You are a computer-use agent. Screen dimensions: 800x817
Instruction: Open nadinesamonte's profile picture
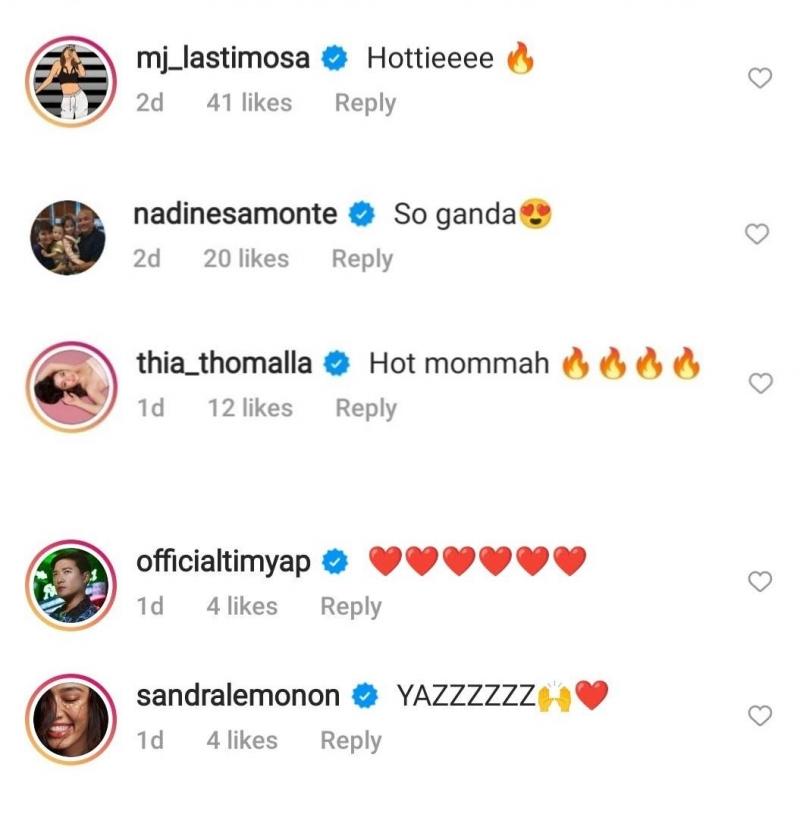(68, 236)
